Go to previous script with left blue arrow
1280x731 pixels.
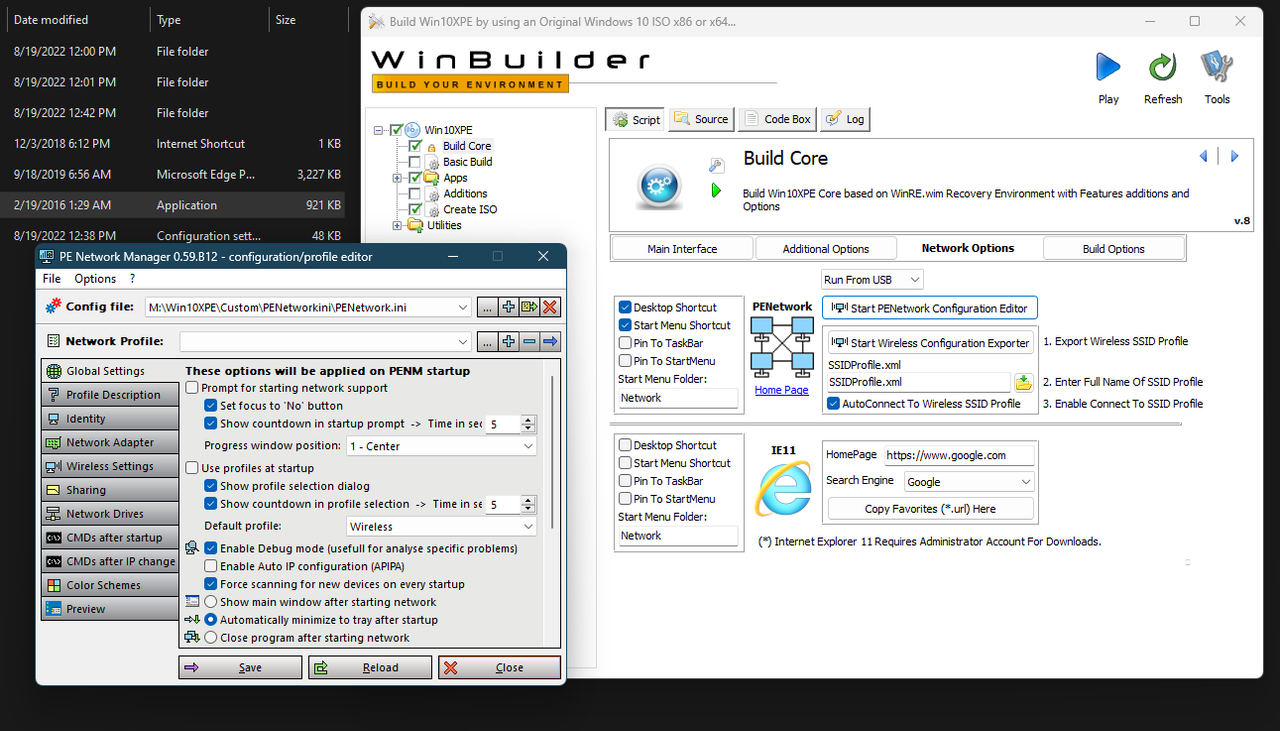coord(1203,156)
